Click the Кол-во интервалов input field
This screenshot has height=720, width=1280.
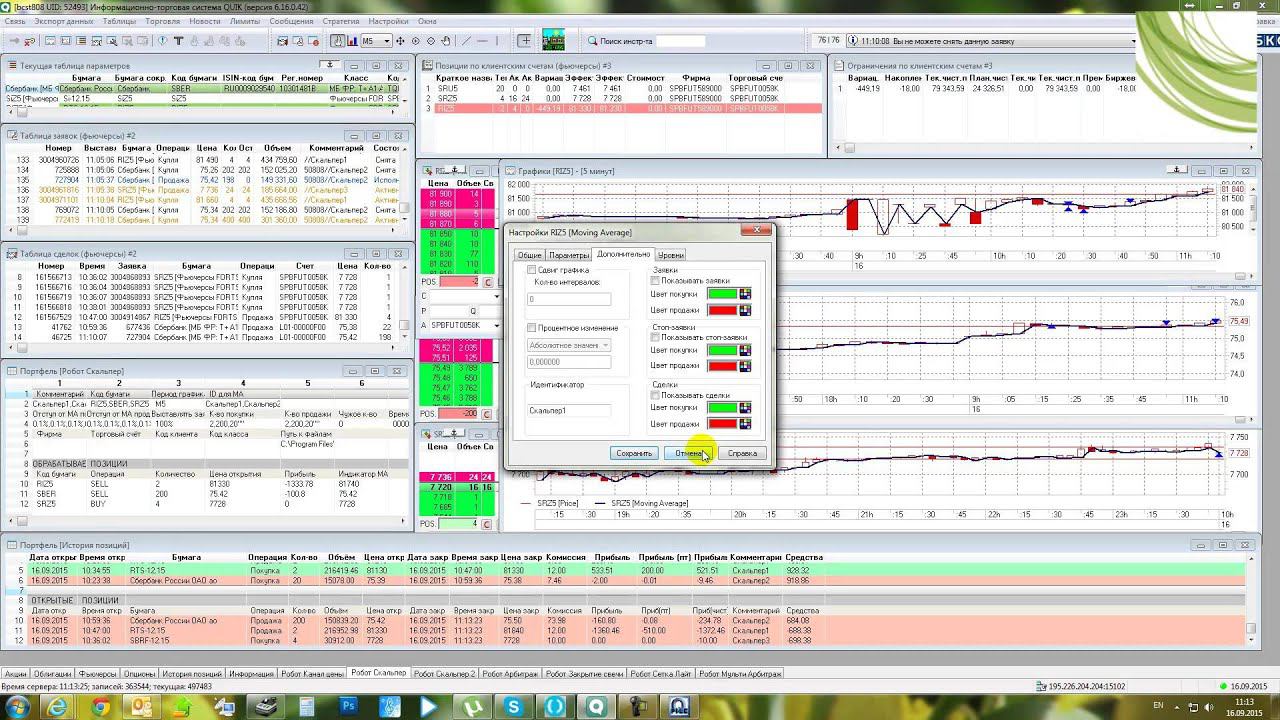click(569, 299)
